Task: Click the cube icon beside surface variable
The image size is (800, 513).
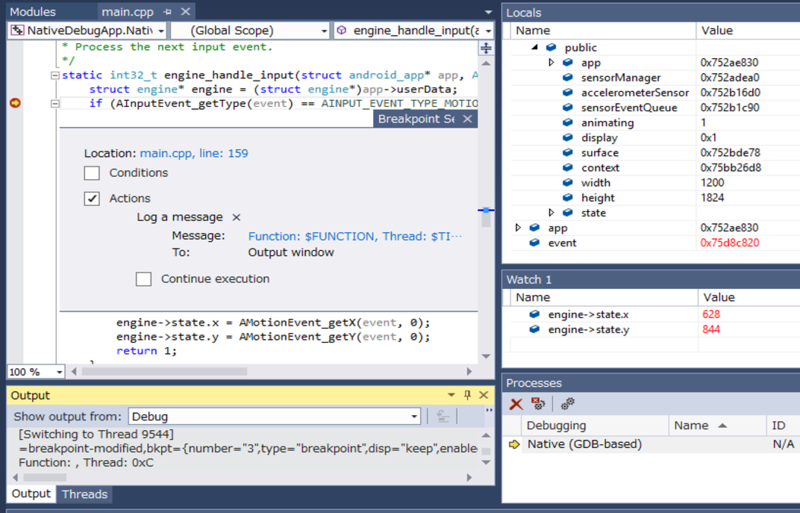Action: 567,153
